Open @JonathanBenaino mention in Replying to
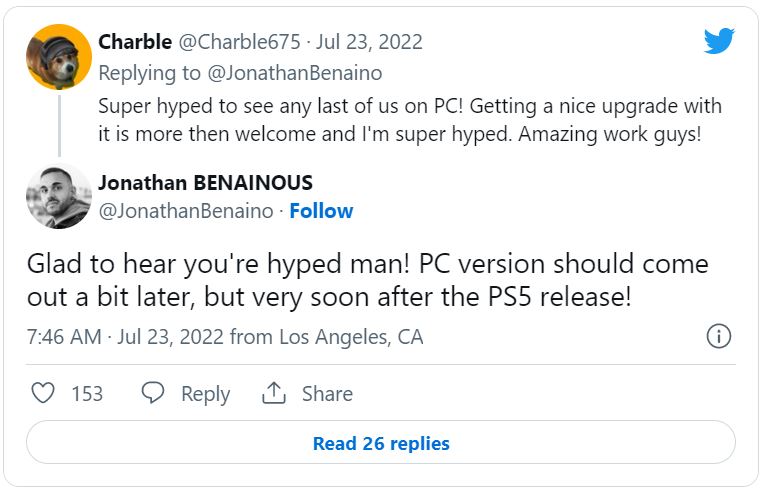This screenshot has width=761, height=490. pos(295,73)
